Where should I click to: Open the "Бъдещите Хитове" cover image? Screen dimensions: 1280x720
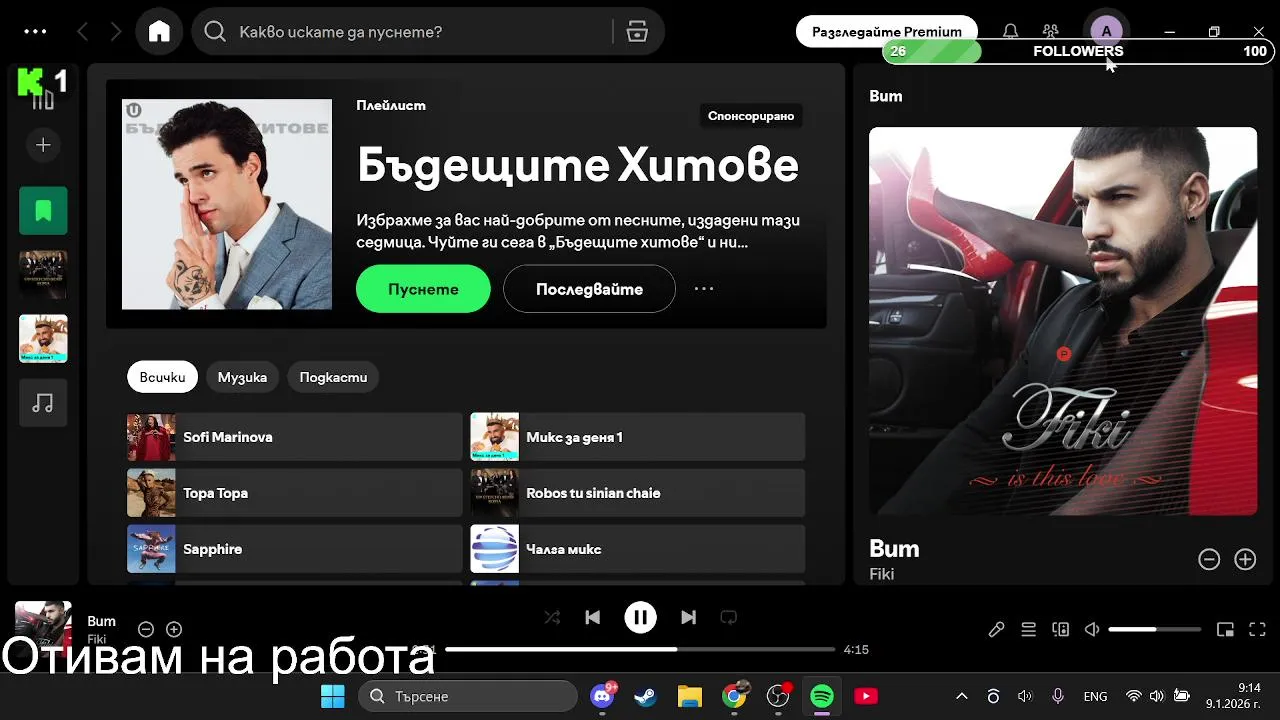[x=227, y=204]
